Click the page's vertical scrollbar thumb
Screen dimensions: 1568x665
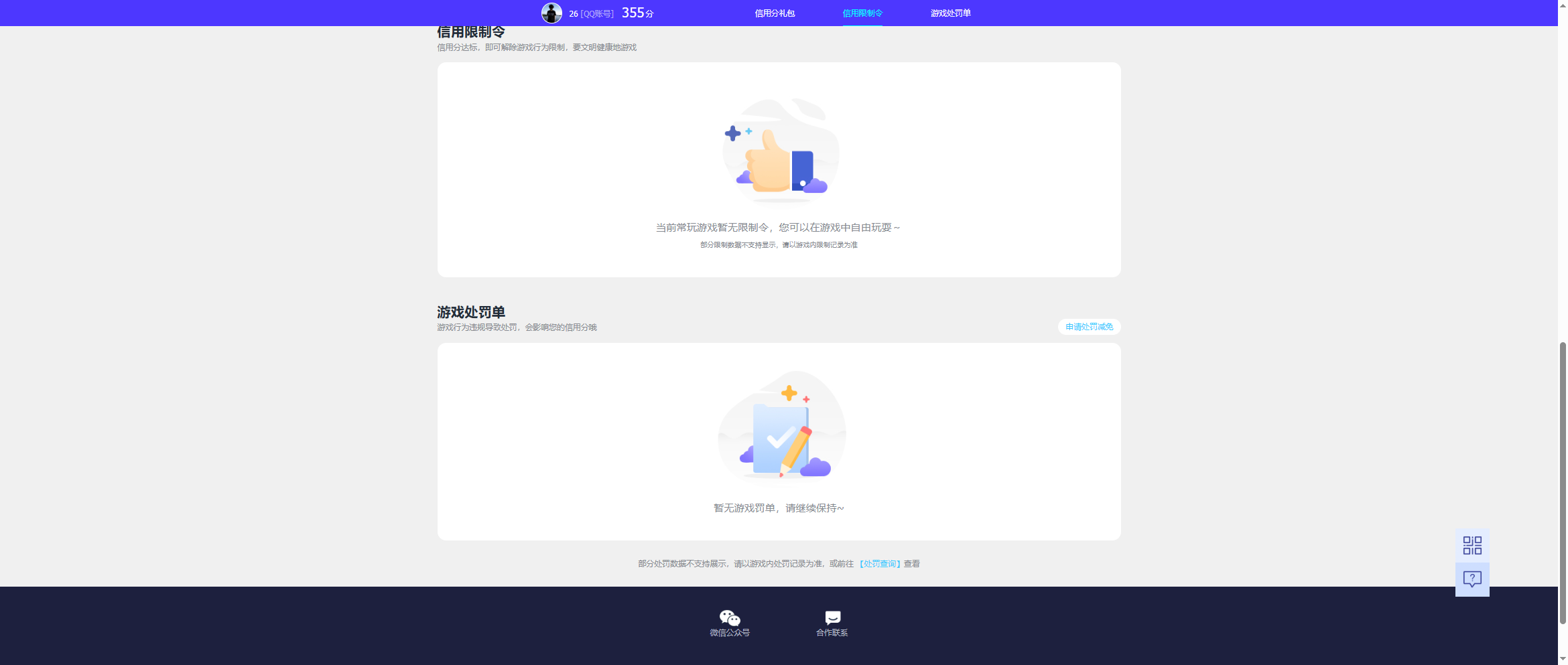(1563, 482)
